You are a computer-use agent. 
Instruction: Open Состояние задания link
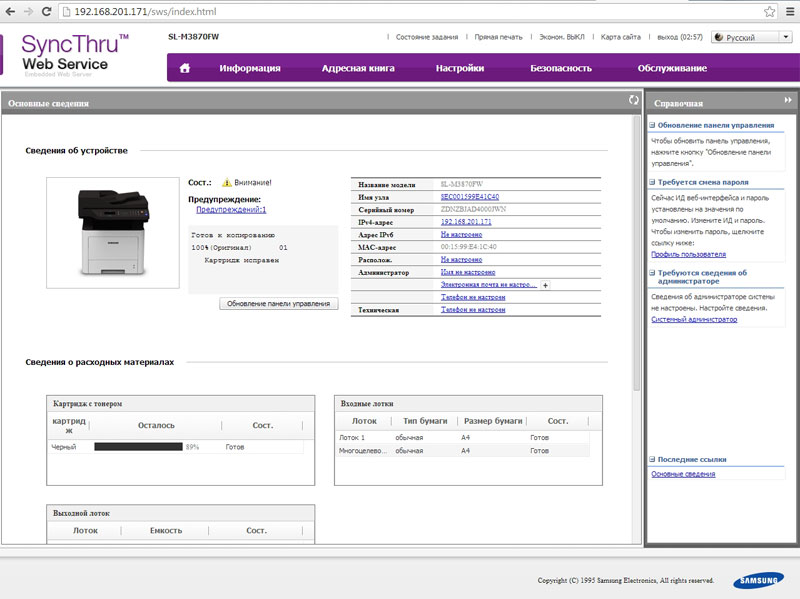pos(427,37)
